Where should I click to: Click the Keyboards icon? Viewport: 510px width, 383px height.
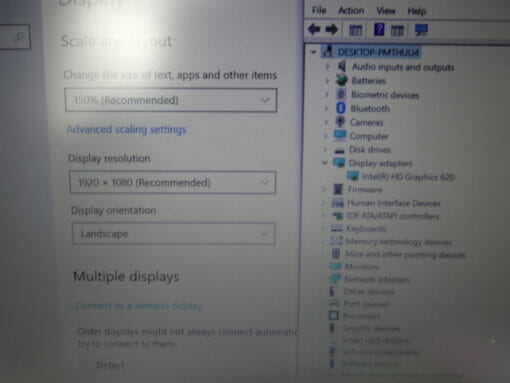click(x=337, y=228)
